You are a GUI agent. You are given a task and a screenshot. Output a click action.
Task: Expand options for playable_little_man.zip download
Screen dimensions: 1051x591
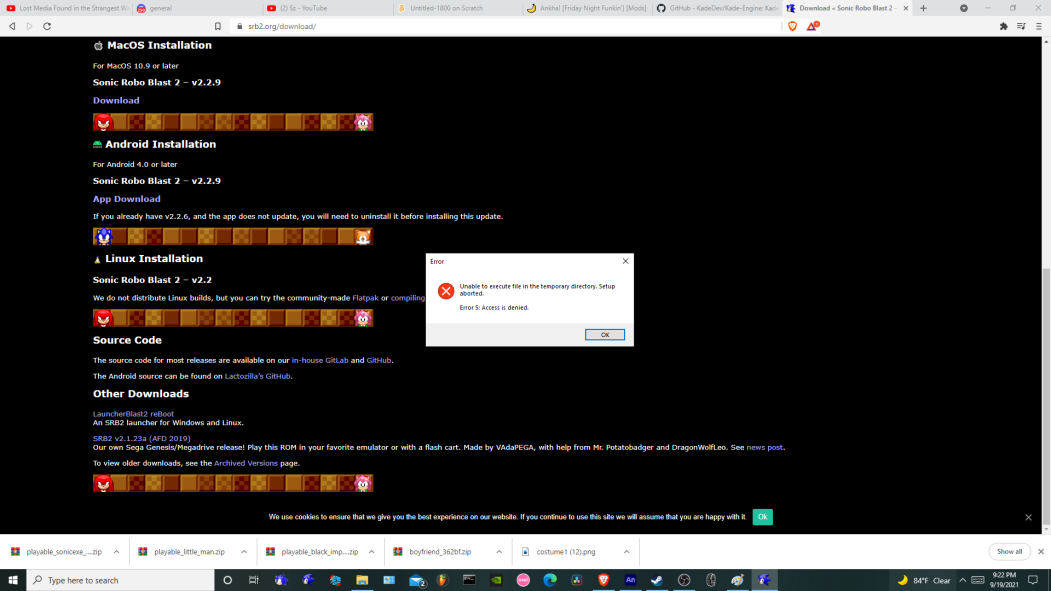[x=244, y=552]
